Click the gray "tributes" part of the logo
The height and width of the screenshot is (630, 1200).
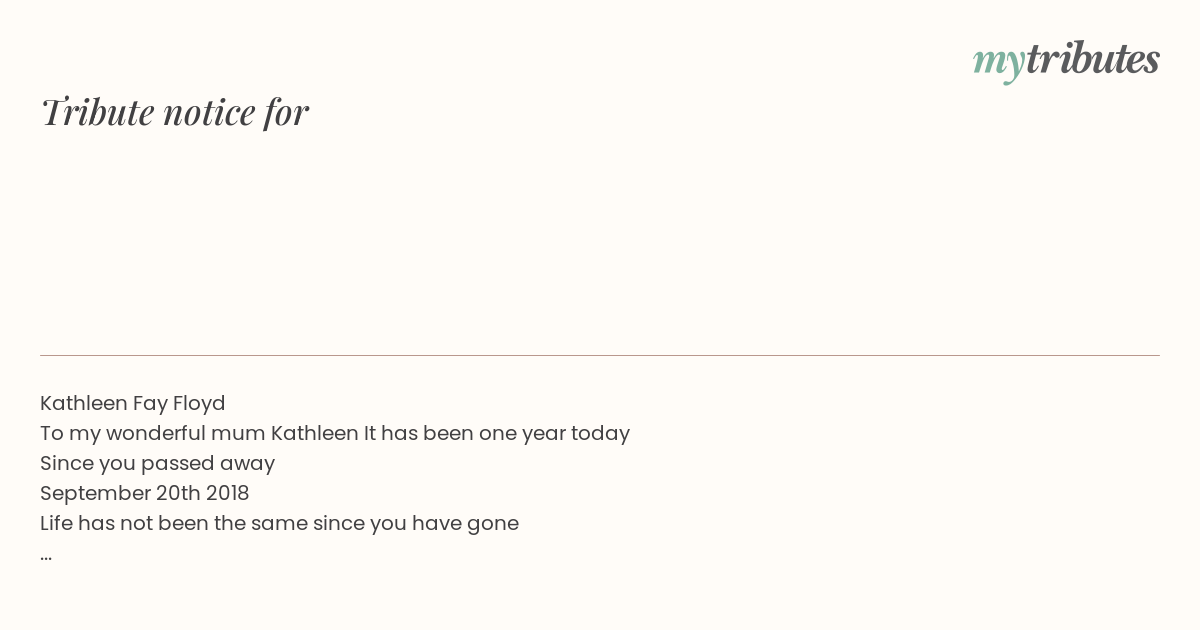[x=1092, y=58]
